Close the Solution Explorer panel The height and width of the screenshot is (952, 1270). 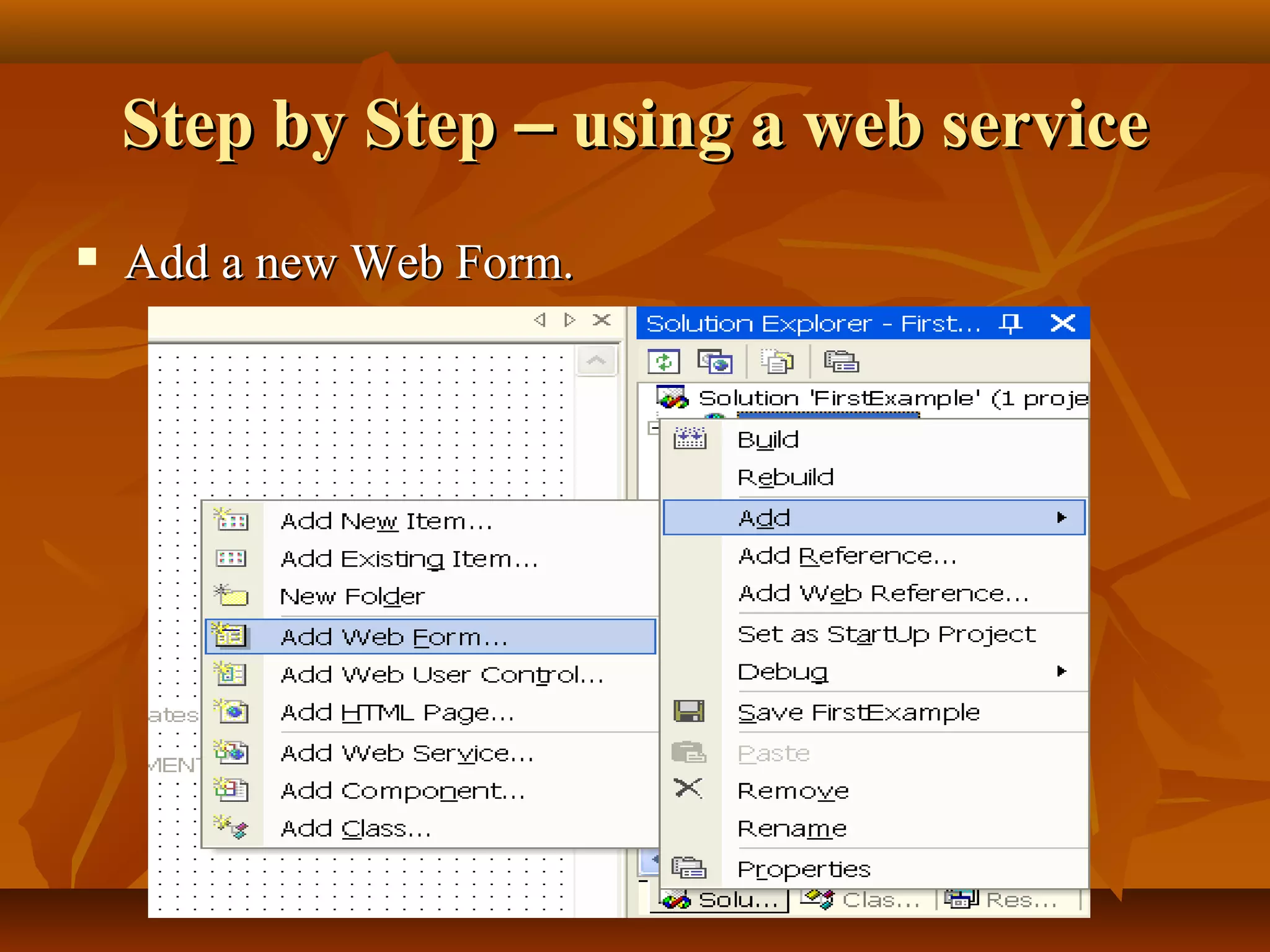(x=1063, y=323)
